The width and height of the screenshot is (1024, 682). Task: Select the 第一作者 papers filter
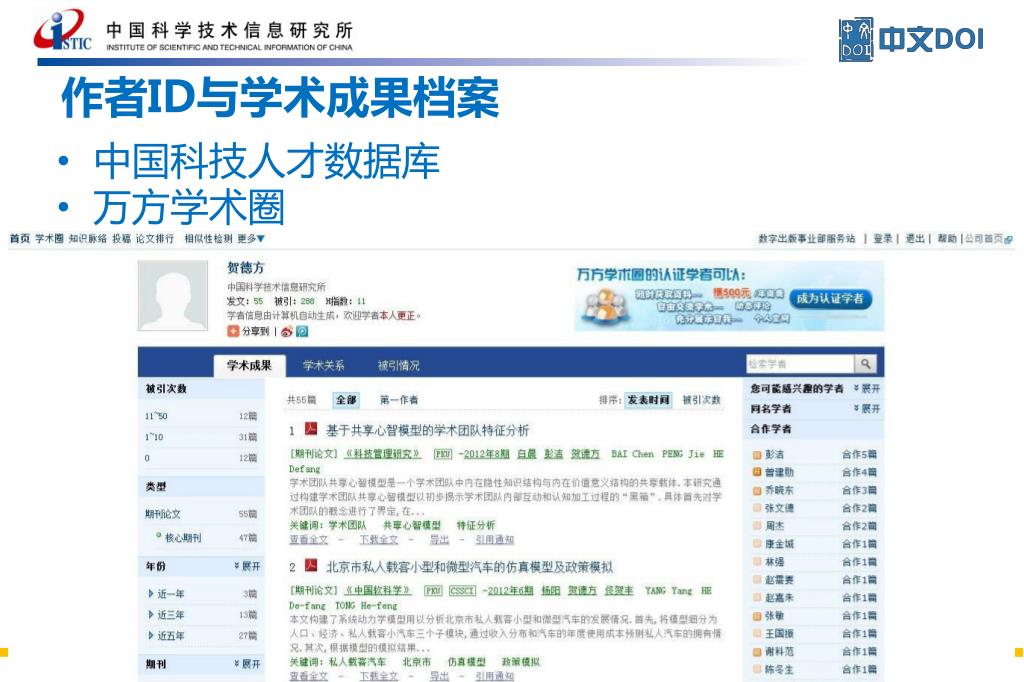point(399,400)
